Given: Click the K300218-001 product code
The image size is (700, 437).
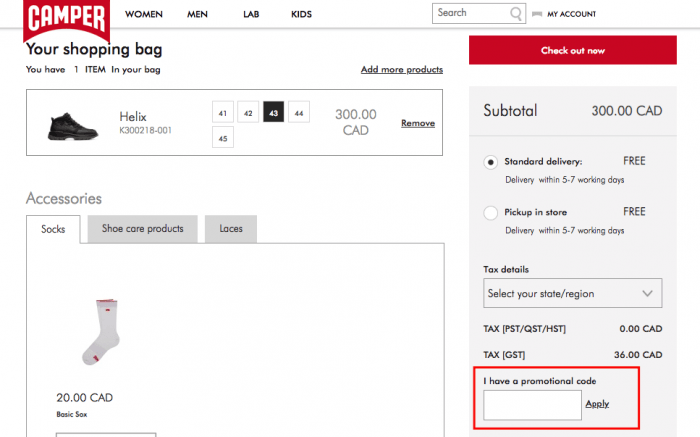Looking at the screenshot, I should pyautogui.click(x=145, y=130).
